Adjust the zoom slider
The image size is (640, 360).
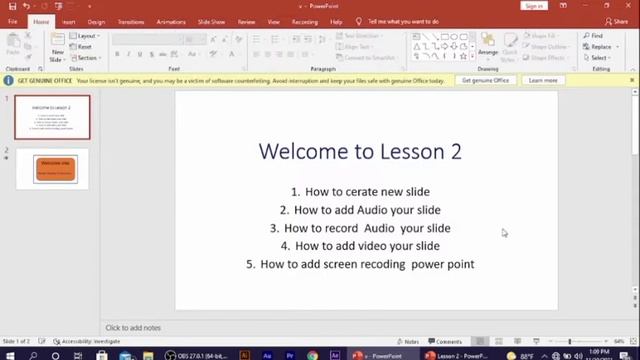[x=569, y=341]
